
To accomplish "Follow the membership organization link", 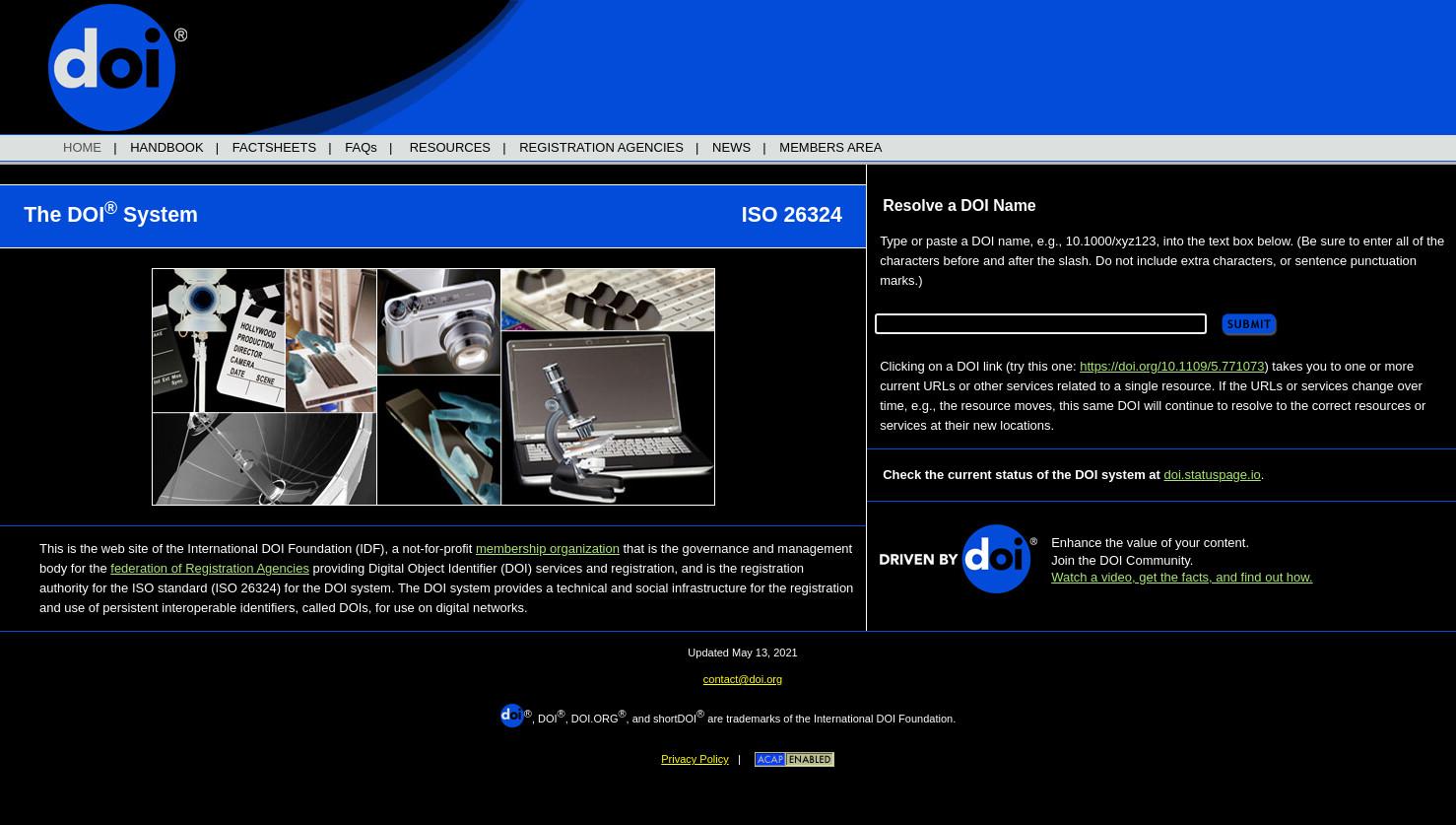I will (x=547, y=549).
